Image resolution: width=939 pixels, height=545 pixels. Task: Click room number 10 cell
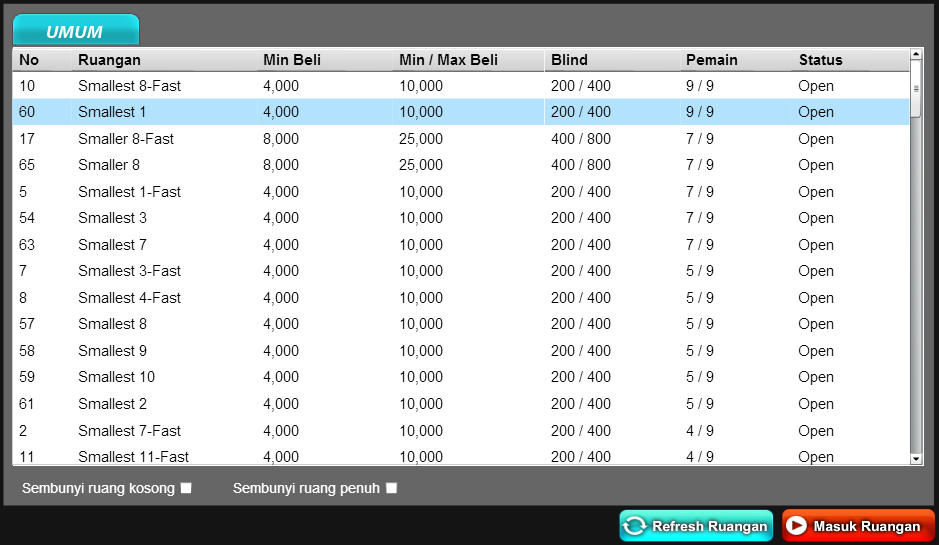coord(27,86)
